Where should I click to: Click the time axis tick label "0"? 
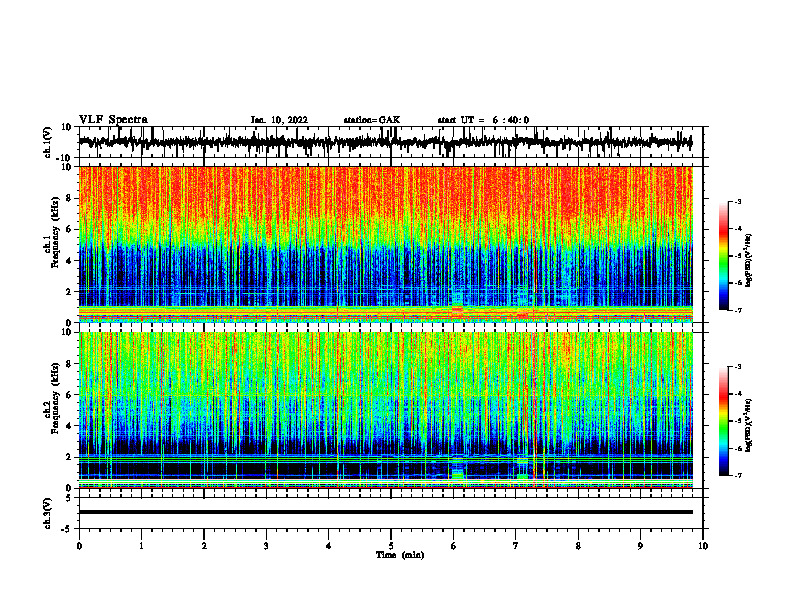pyautogui.click(x=79, y=546)
